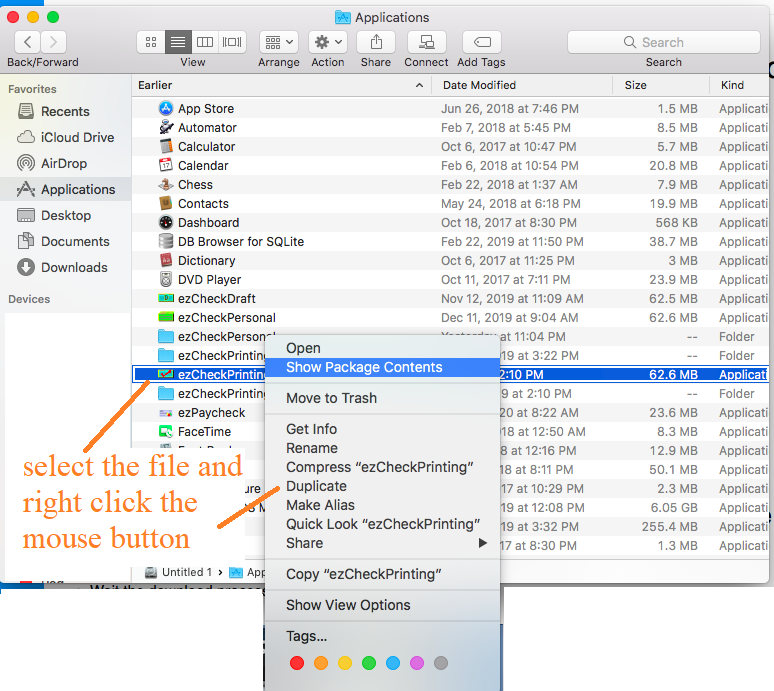Apply the red tag color
Screen dimensions: 774x691
click(x=296, y=663)
